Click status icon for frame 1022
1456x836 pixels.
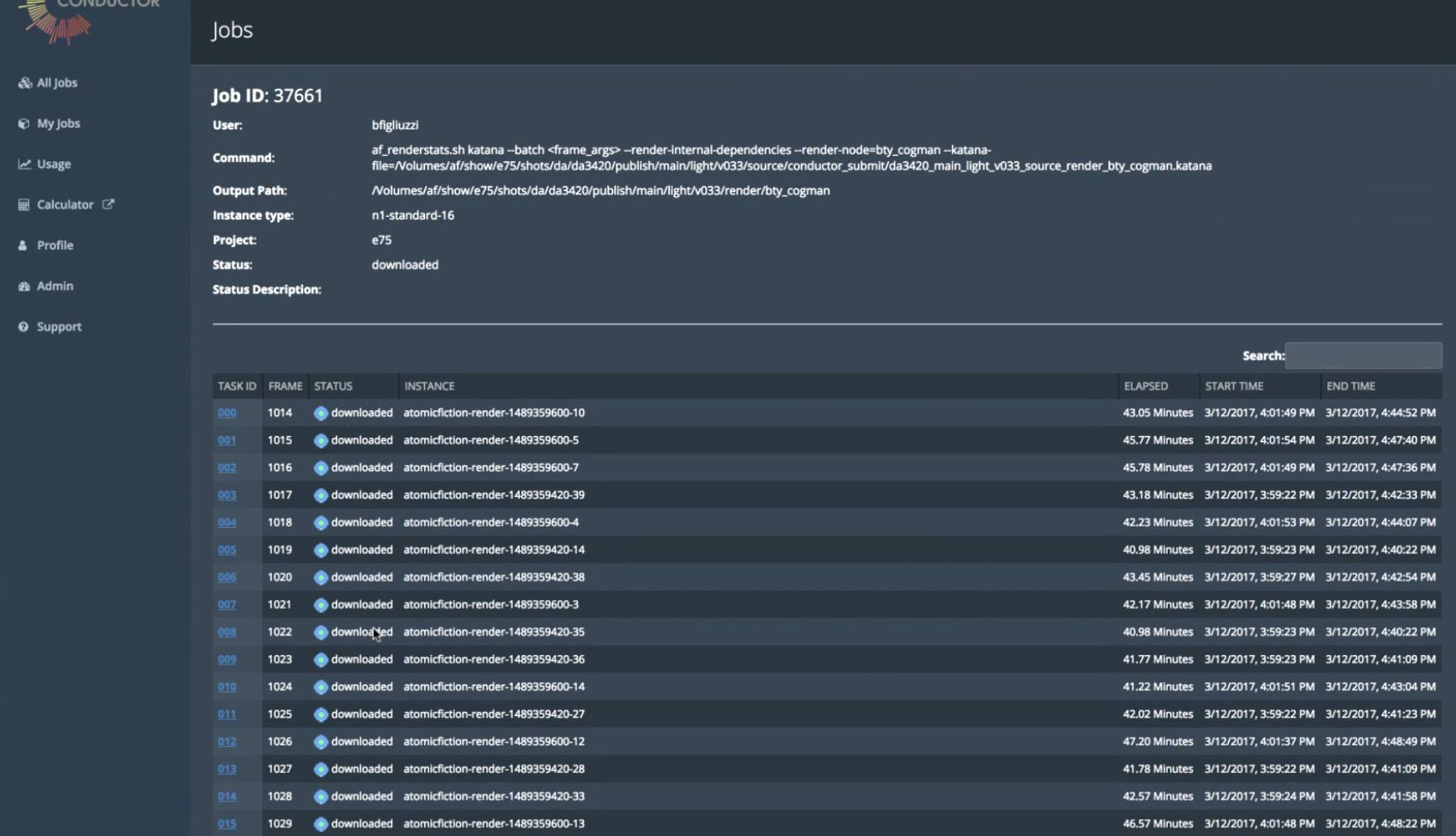(x=321, y=632)
